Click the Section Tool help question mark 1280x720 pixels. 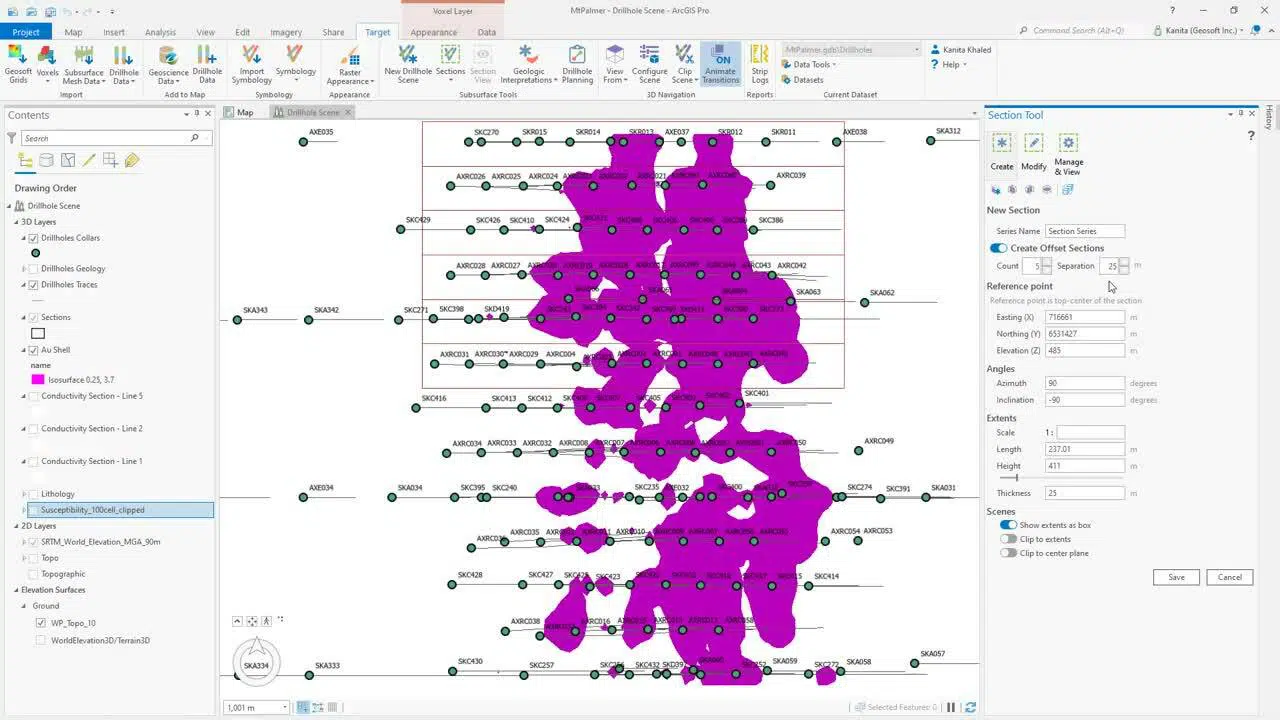[x=1251, y=135]
